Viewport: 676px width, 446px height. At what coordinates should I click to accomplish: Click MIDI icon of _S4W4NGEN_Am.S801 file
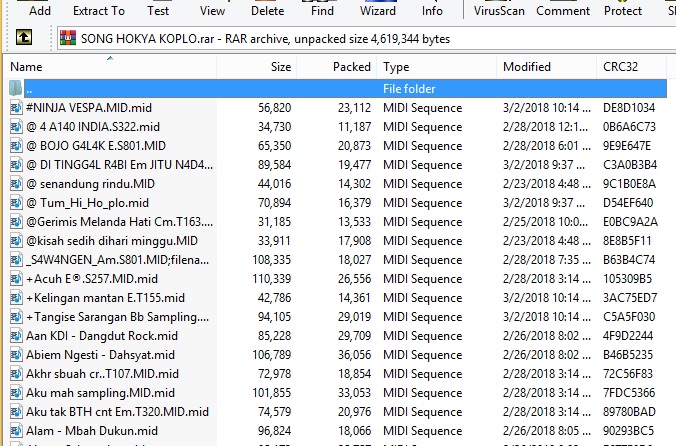click(x=16, y=259)
